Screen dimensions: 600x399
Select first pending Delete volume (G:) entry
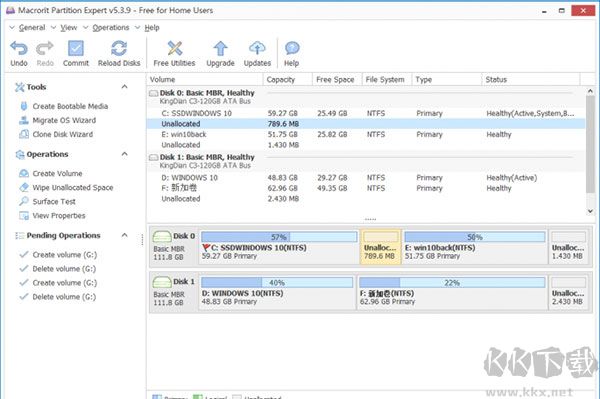[58, 269]
